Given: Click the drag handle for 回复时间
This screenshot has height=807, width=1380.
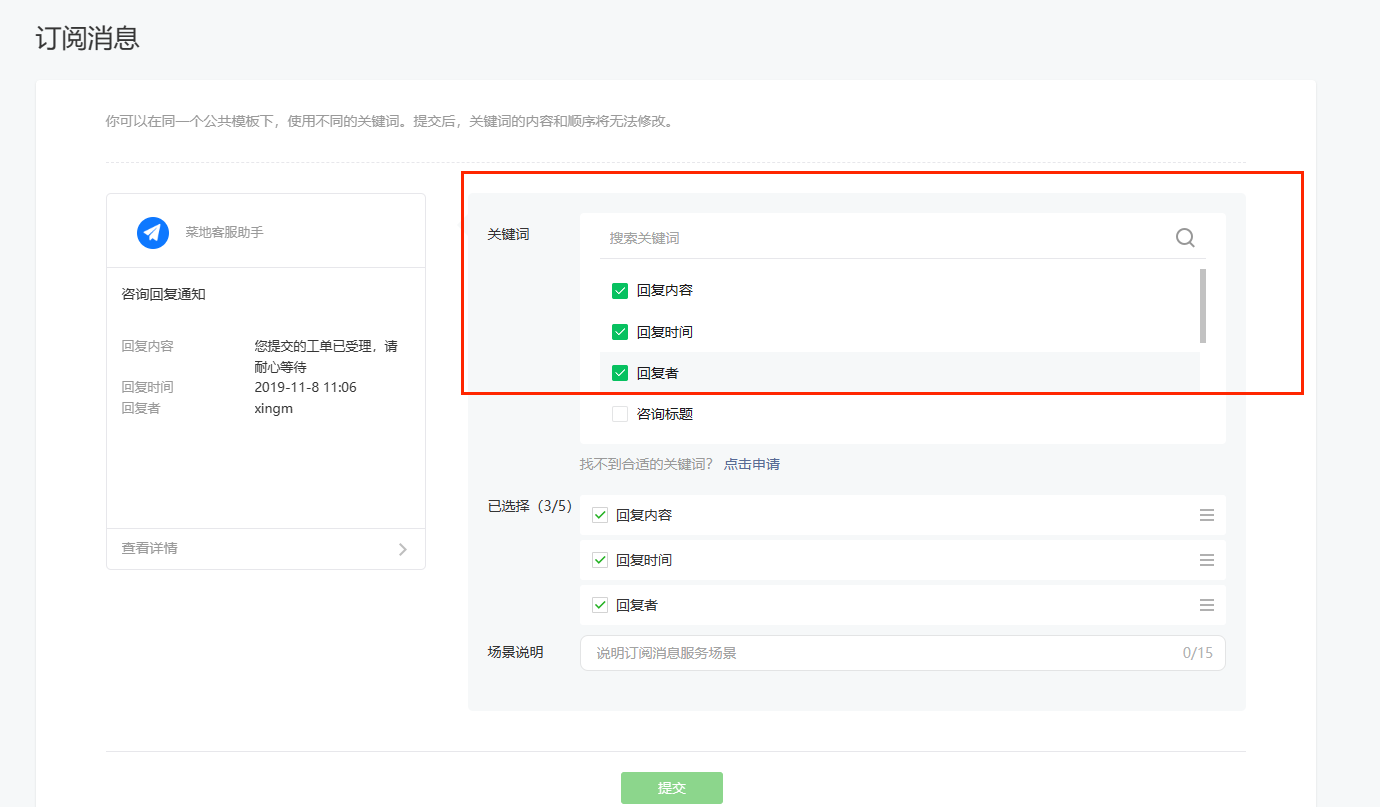Looking at the screenshot, I should (1207, 560).
